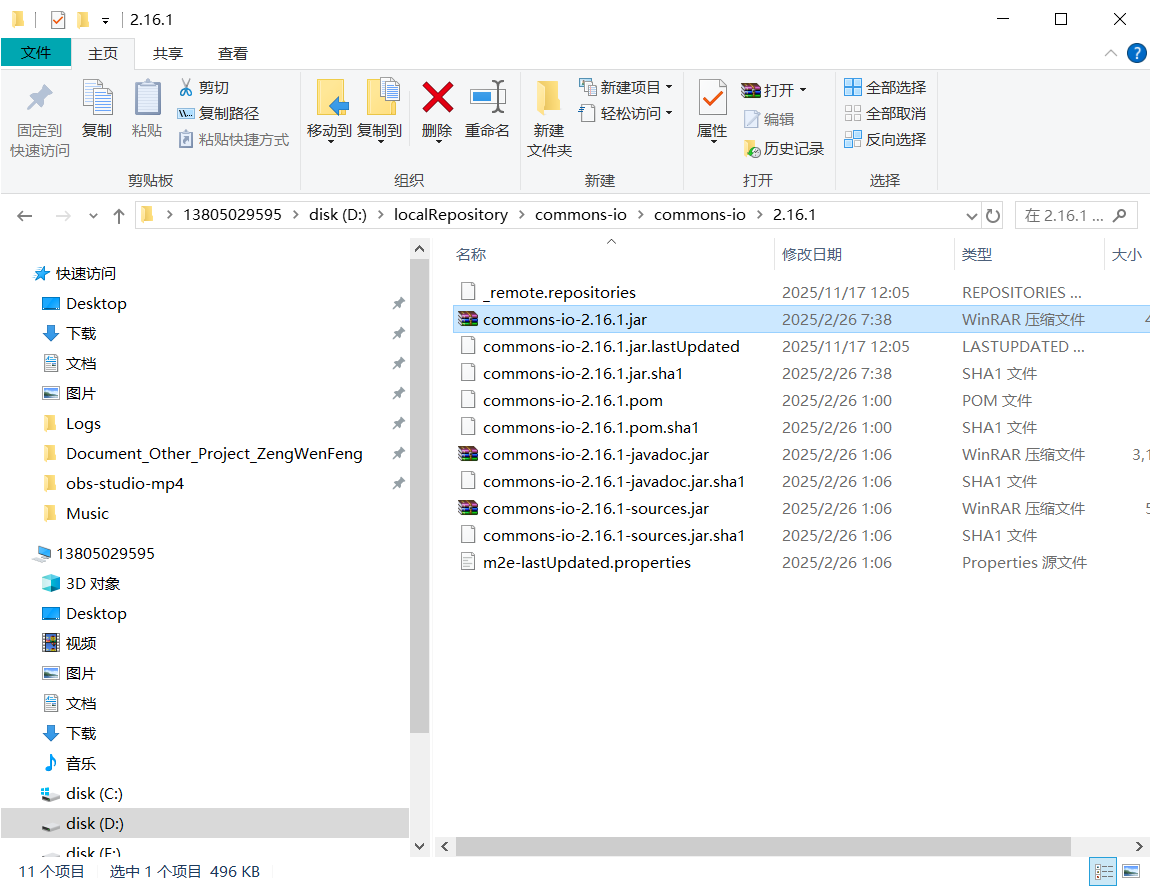Click the search magnifier icon
This screenshot has width=1151, height=887.
(x=1119, y=215)
